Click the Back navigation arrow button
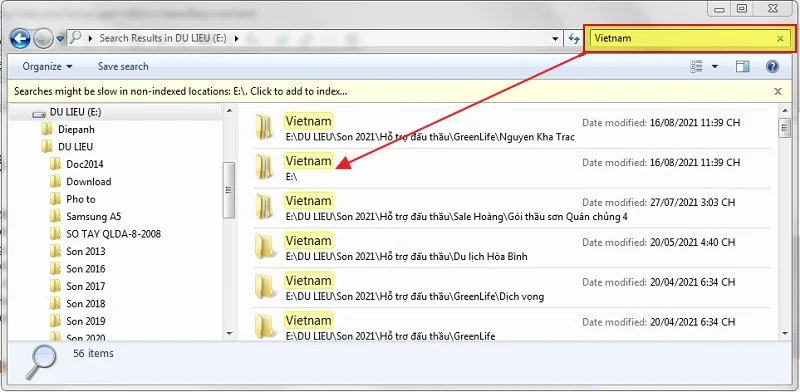The width and height of the screenshot is (800, 392). pos(20,38)
